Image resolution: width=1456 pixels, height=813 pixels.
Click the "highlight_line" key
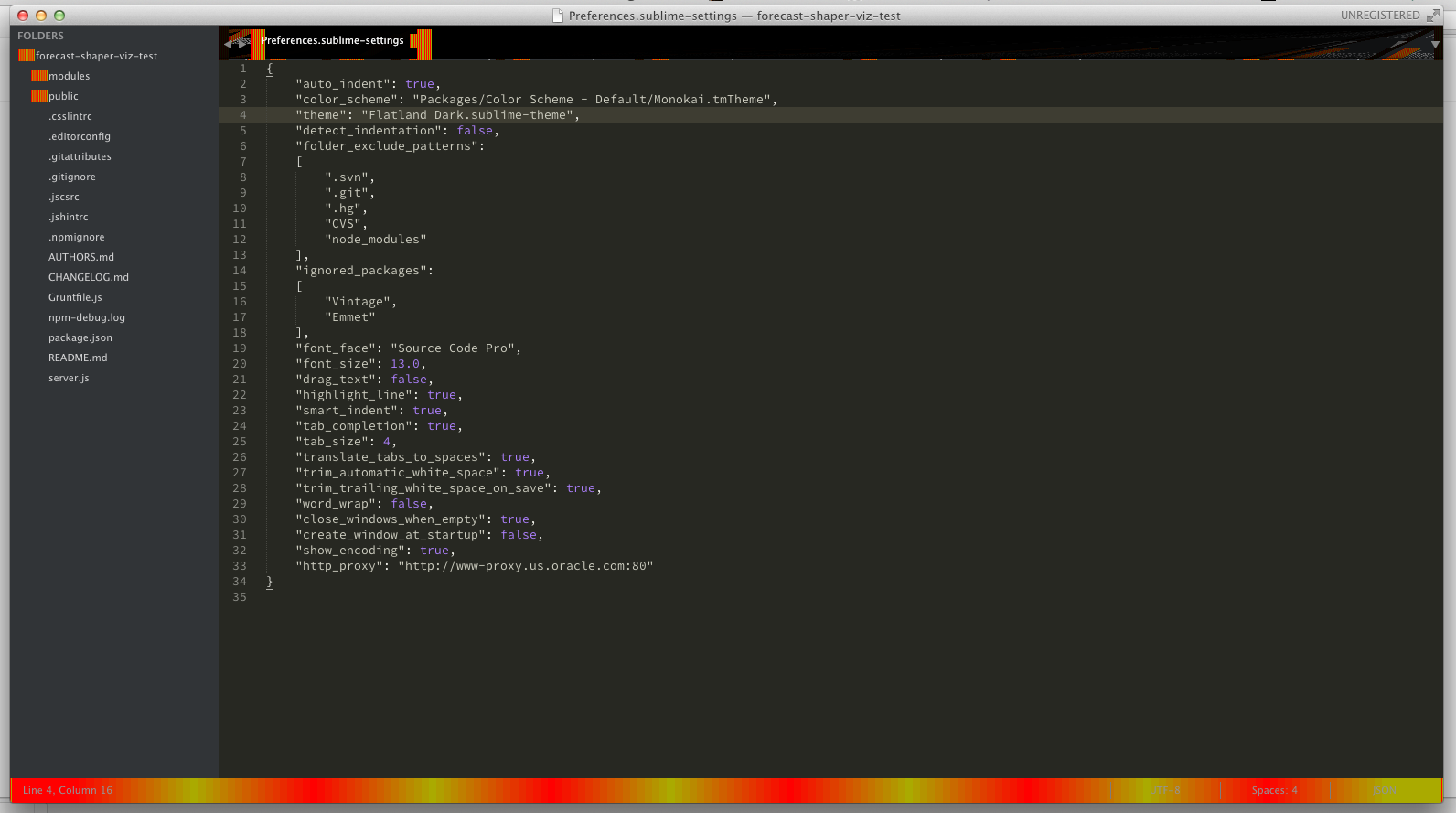pyautogui.click(x=354, y=395)
